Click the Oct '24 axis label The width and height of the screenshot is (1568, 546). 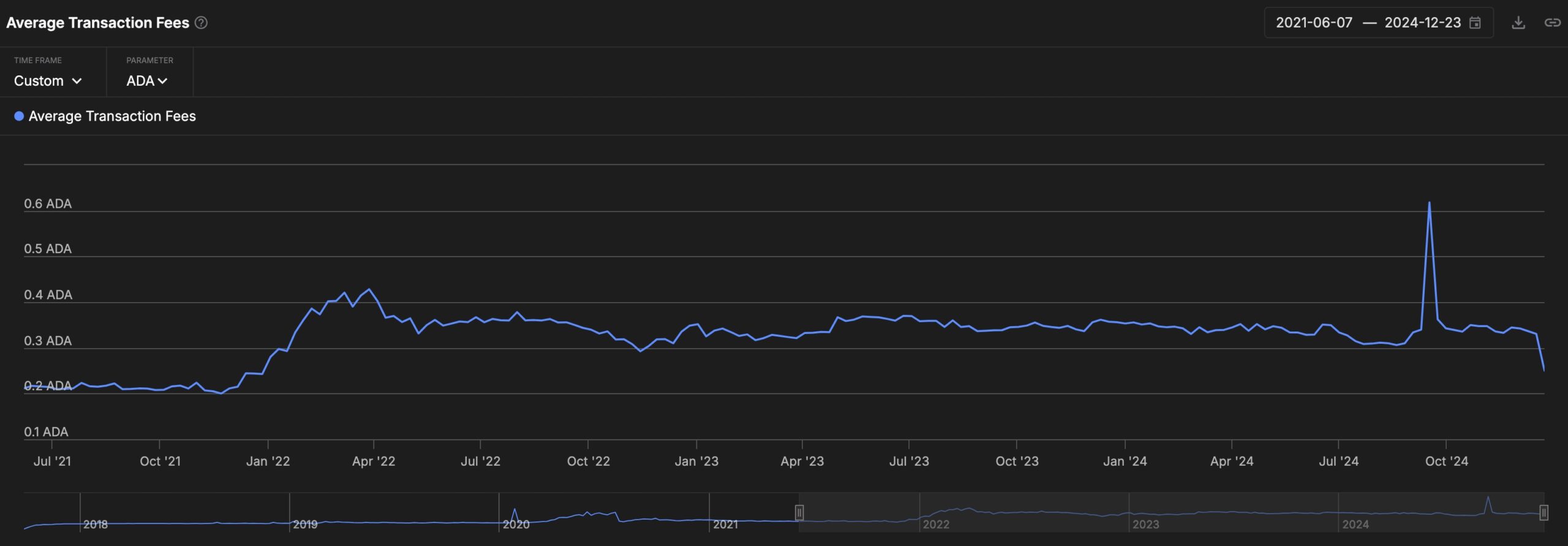pyautogui.click(x=1447, y=461)
